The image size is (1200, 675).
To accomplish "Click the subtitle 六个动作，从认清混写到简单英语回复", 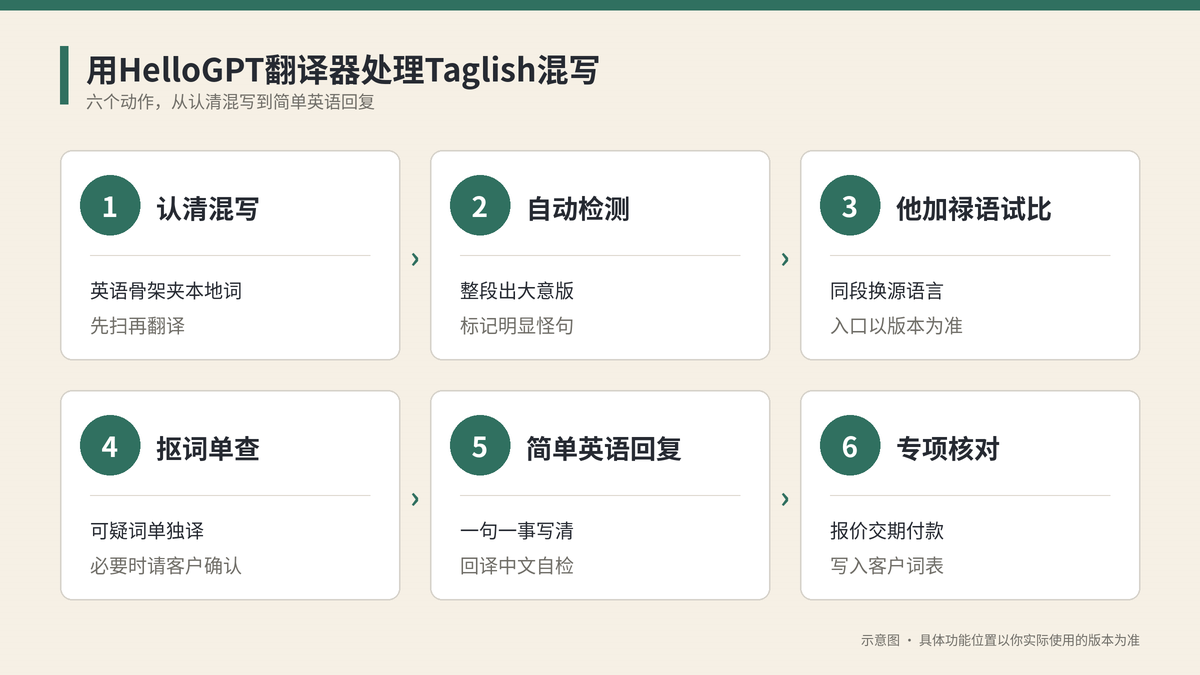I will (230, 102).
